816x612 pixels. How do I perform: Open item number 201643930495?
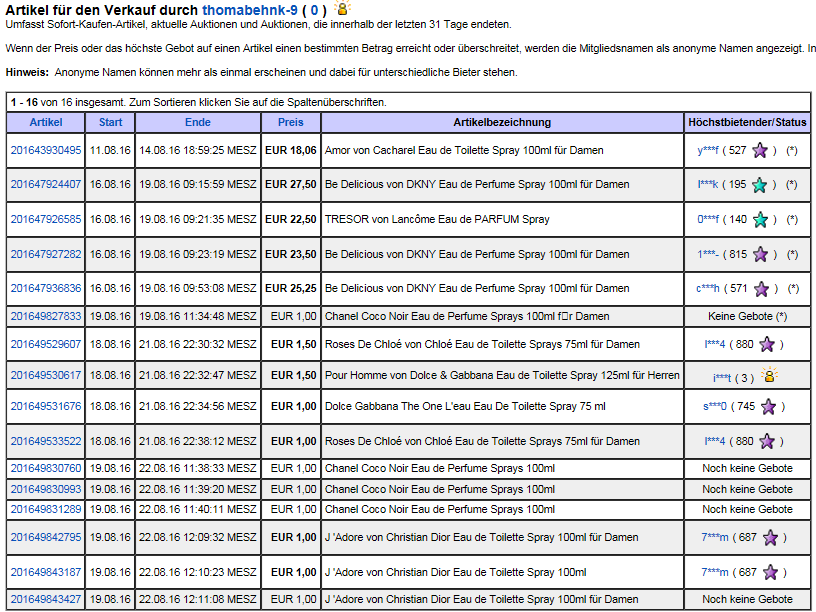pos(46,150)
